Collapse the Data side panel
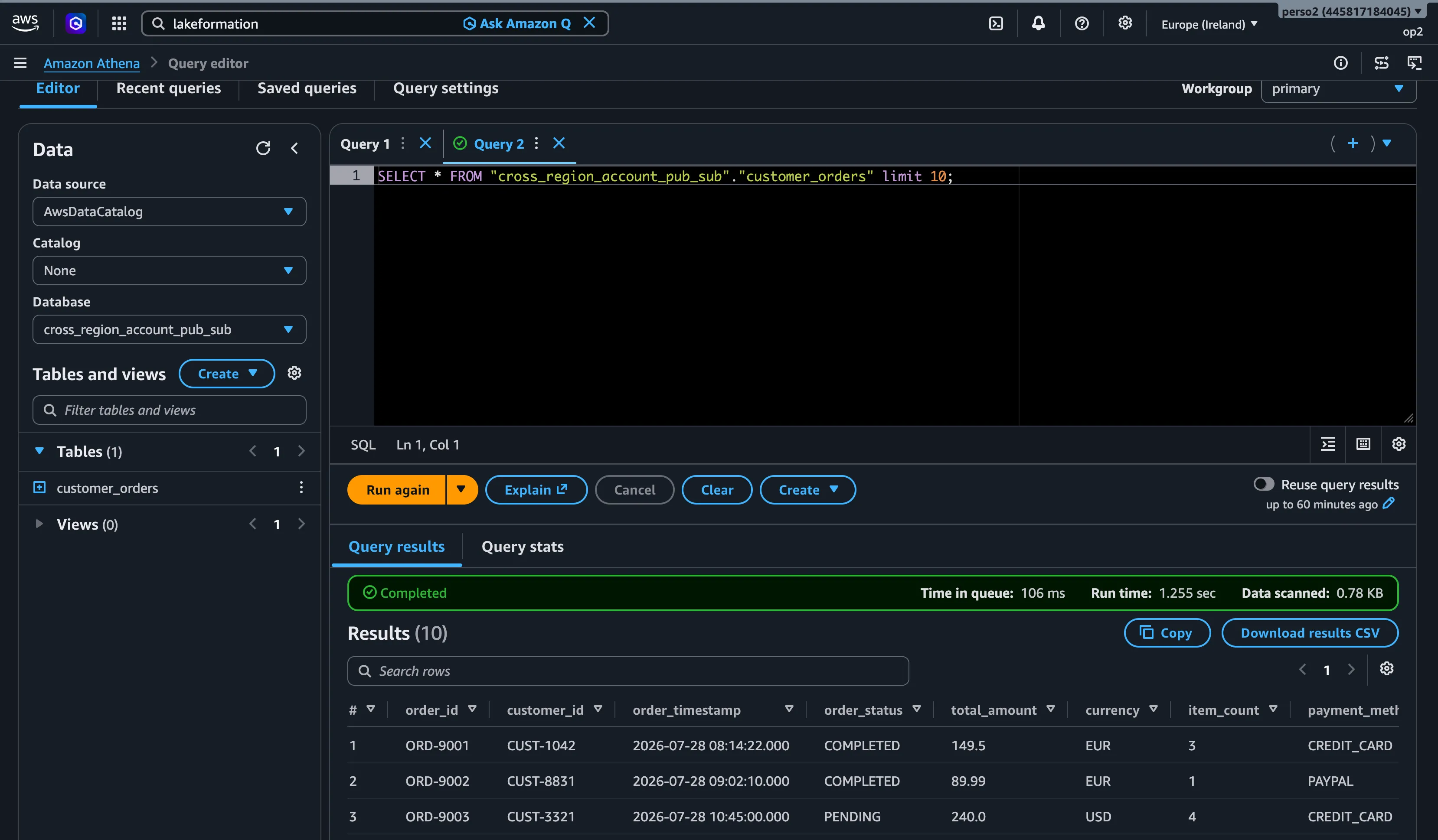Viewport: 1438px width, 840px height. 294,148
